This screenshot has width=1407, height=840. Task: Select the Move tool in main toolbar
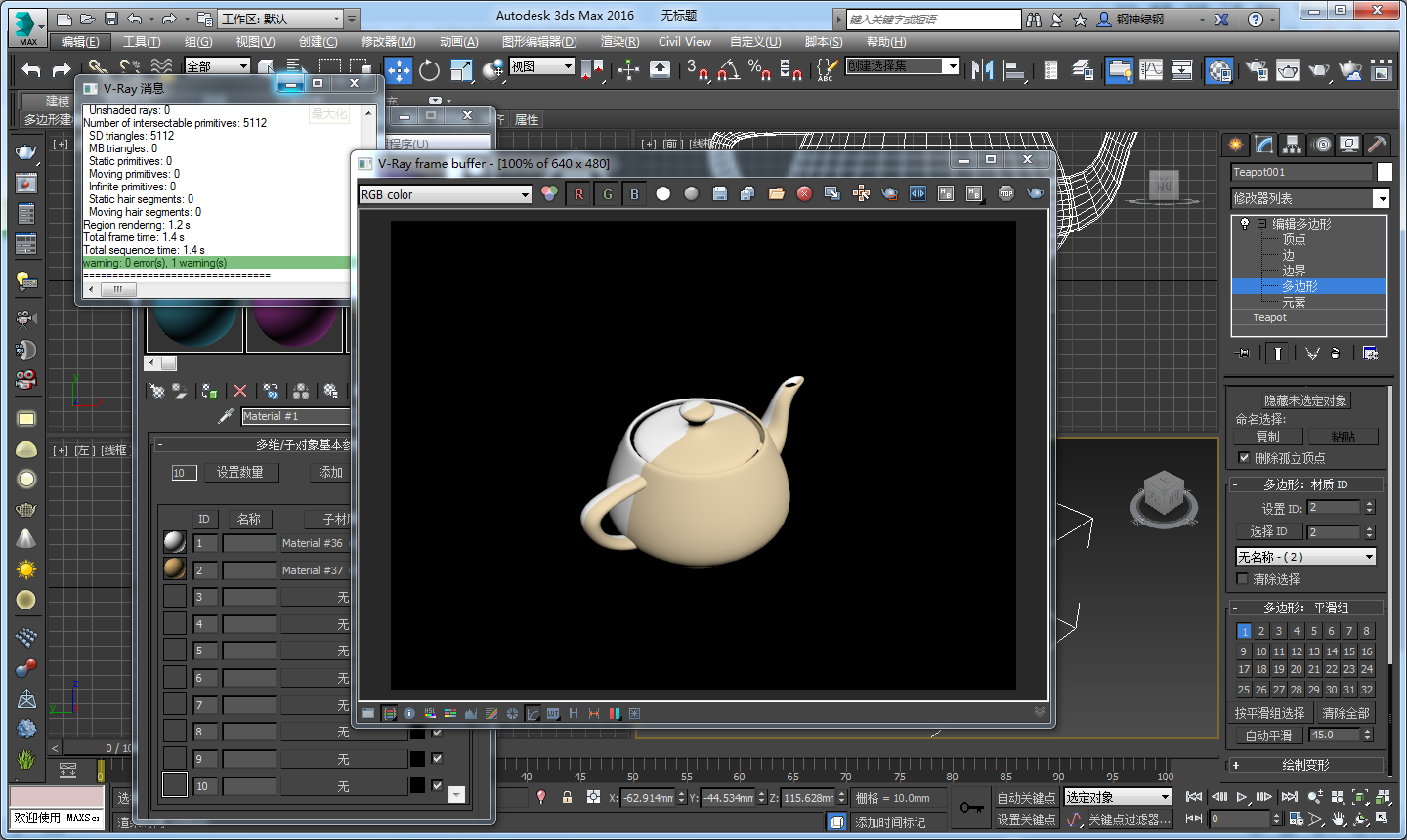point(398,69)
